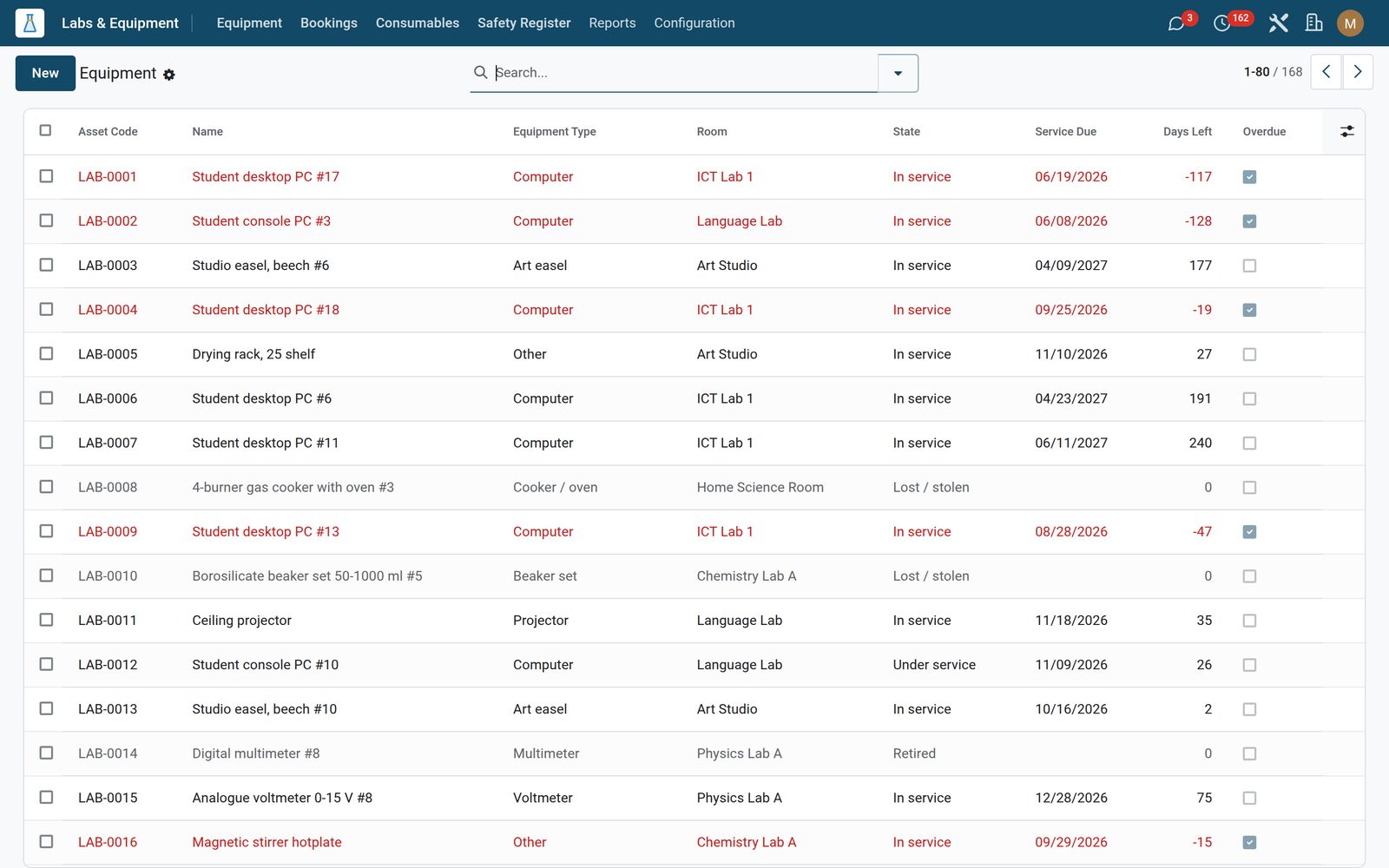This screenshot has width=1389, height=868.
Task: Select the row checkbox for LAB-0005
Action: (x=46, y=353)
